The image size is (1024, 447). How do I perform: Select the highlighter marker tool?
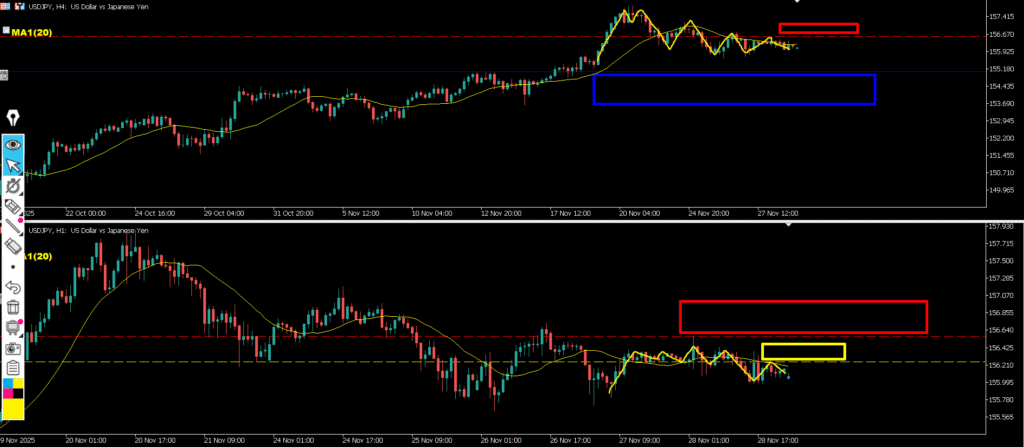tap(13, 206)
